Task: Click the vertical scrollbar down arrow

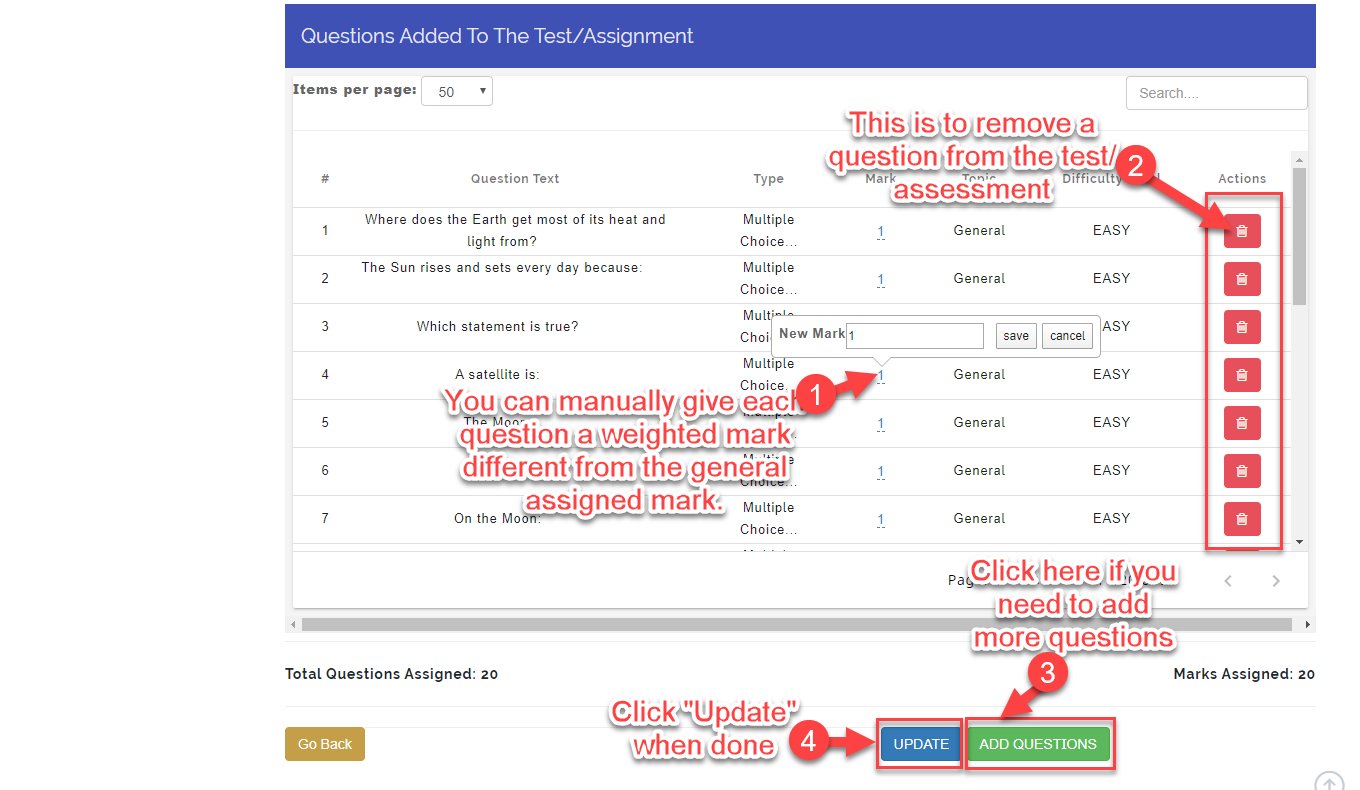Action: 1299,542
